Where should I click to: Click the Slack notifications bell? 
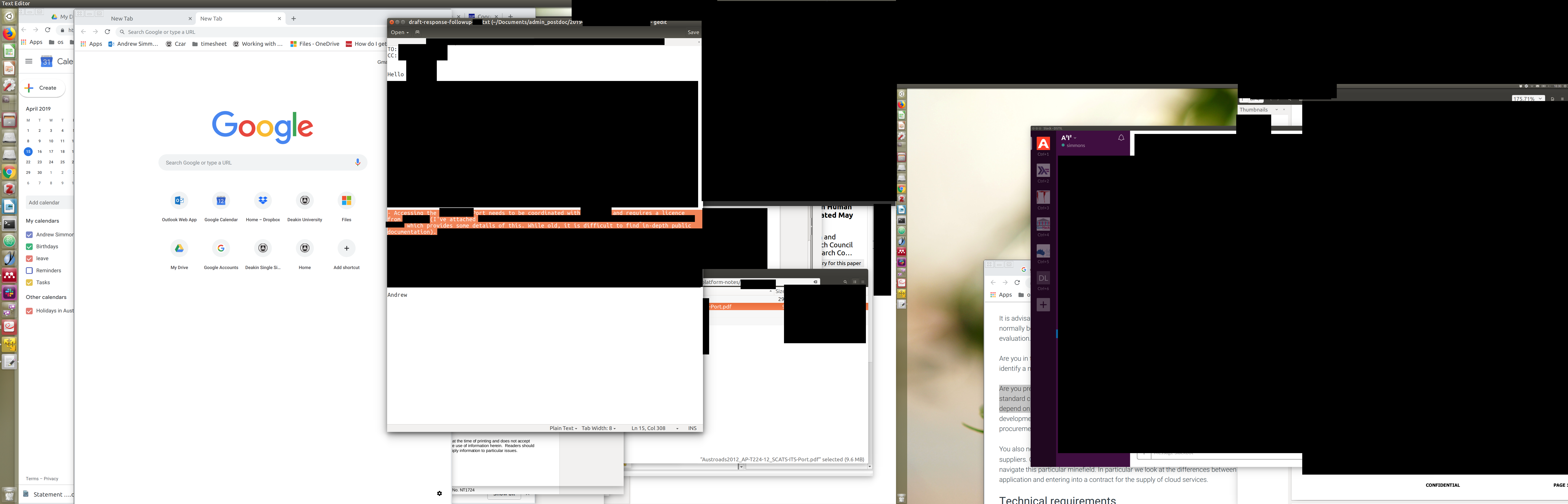(x=1121, y=138)
